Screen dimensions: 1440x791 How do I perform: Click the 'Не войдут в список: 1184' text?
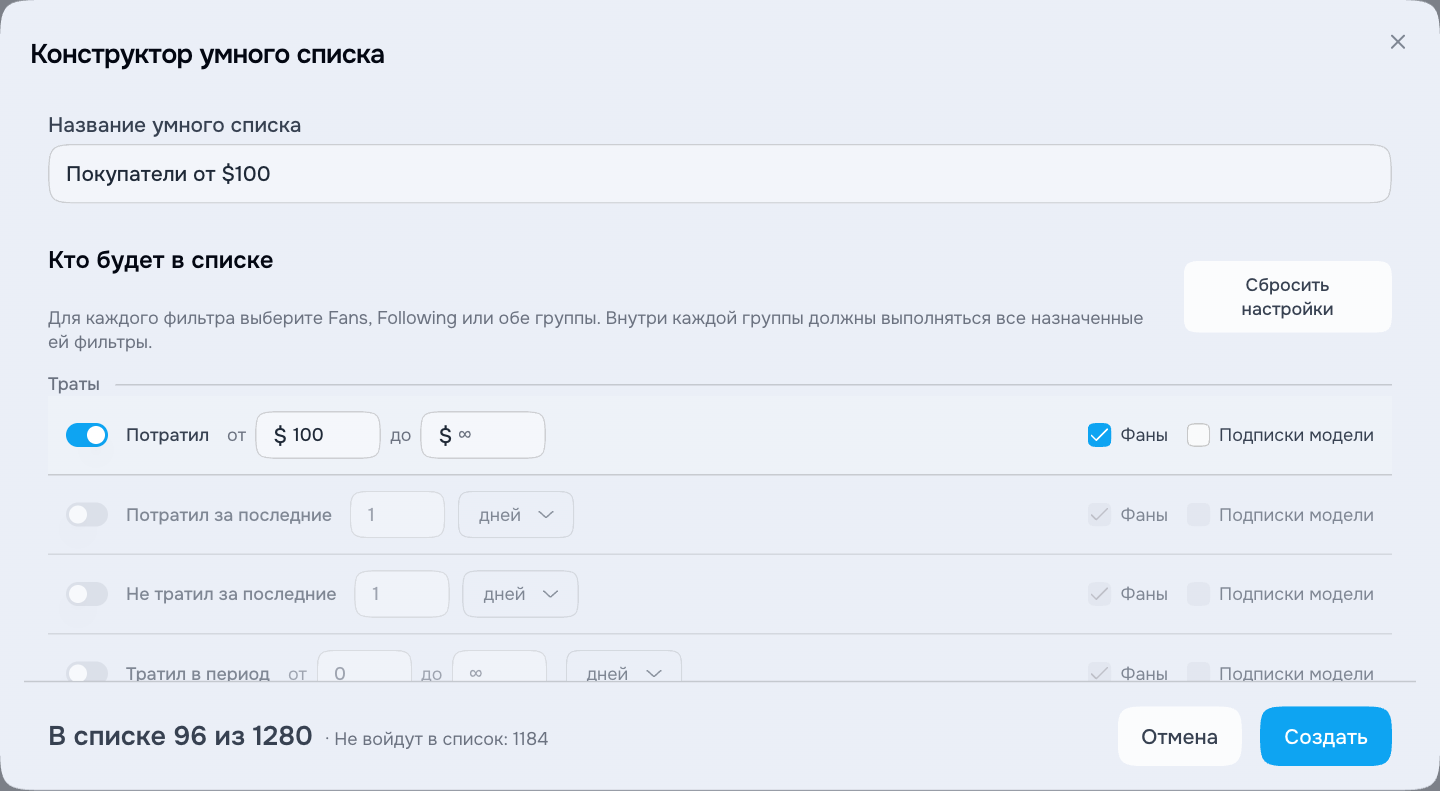tap(441, 739)
